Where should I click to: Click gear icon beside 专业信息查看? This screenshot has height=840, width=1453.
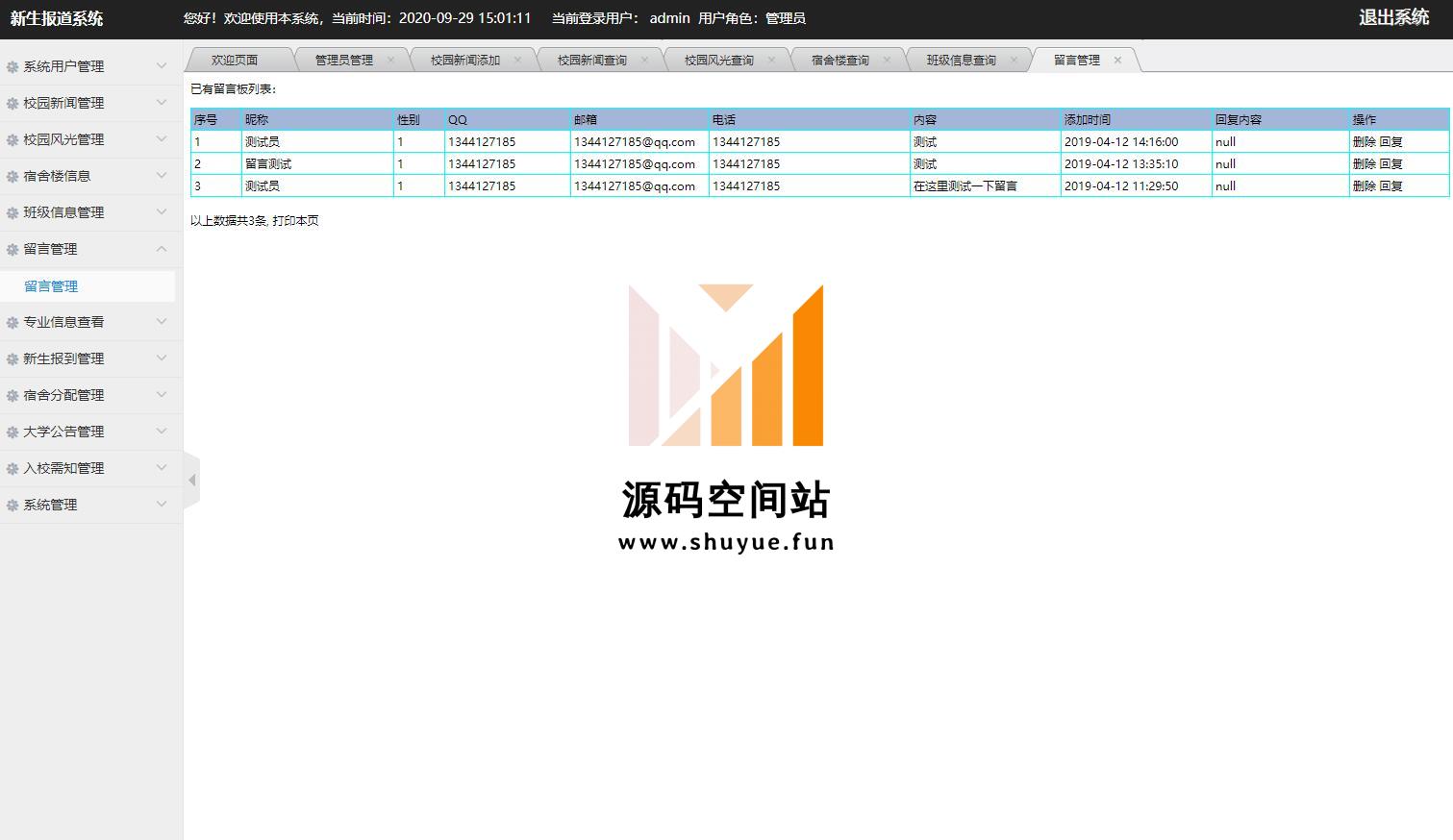coord(13,322)
